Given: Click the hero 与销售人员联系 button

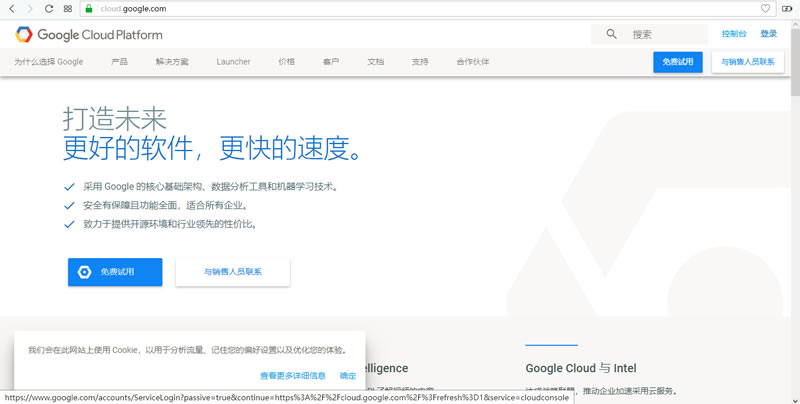Looking at the screenshot, I should click(233, 272).
